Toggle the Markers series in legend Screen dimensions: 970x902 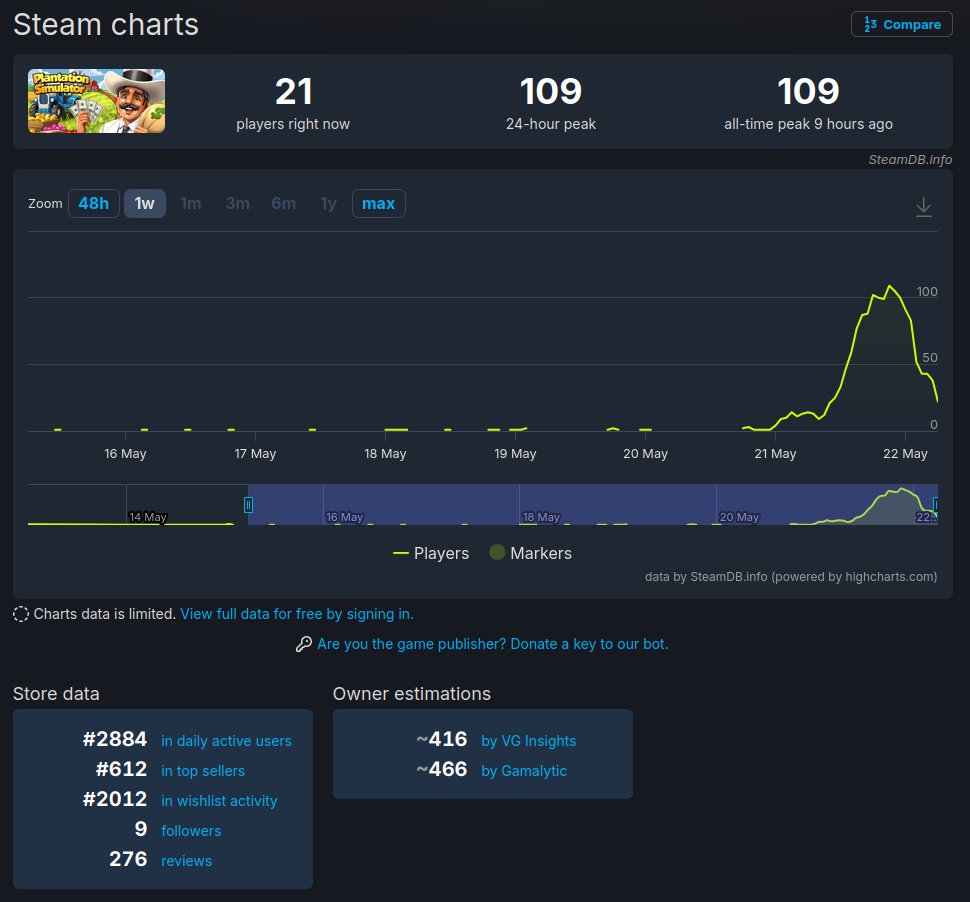(x=531, y=553)
